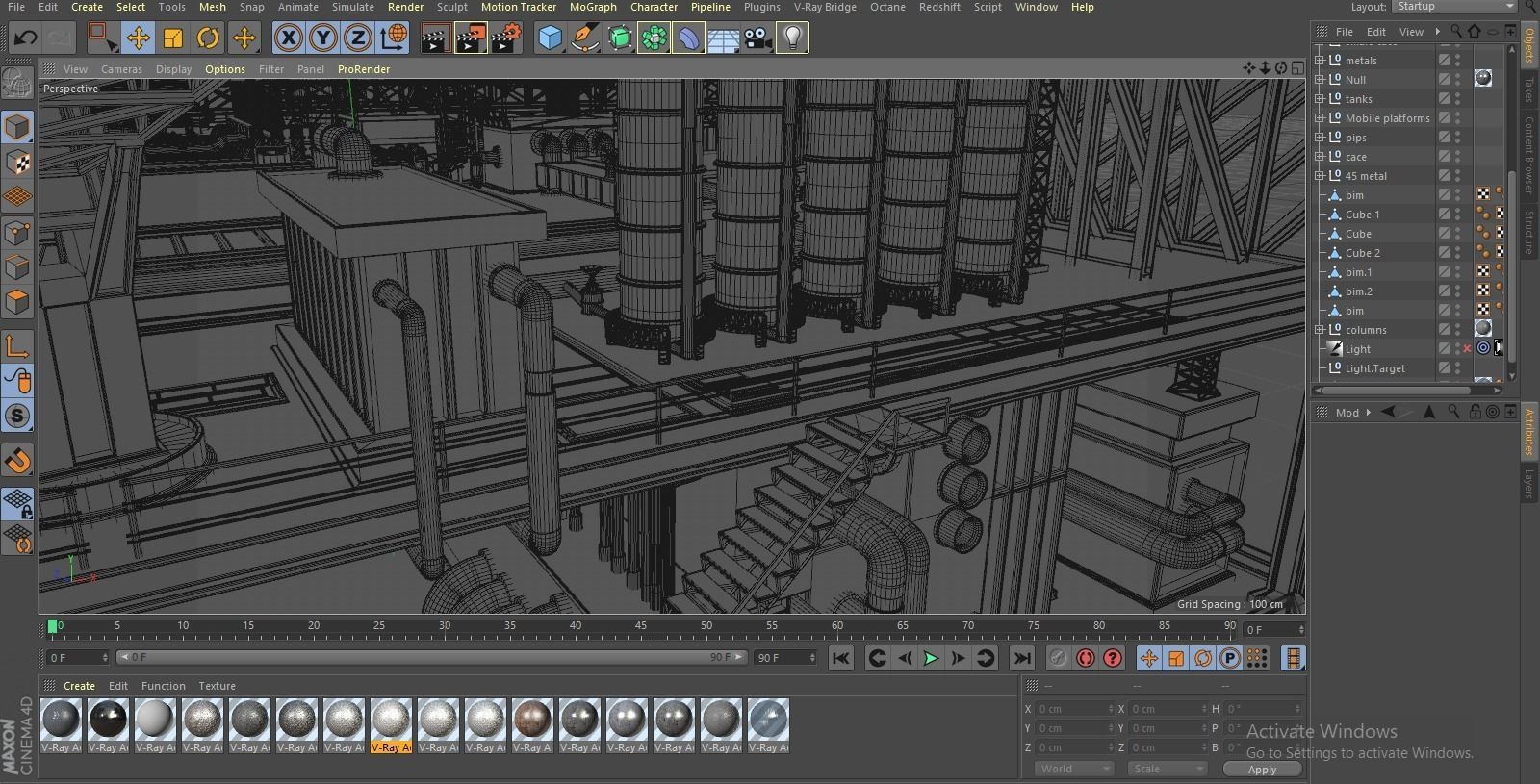
Task: Click the Apply button
Action: 1262,769
